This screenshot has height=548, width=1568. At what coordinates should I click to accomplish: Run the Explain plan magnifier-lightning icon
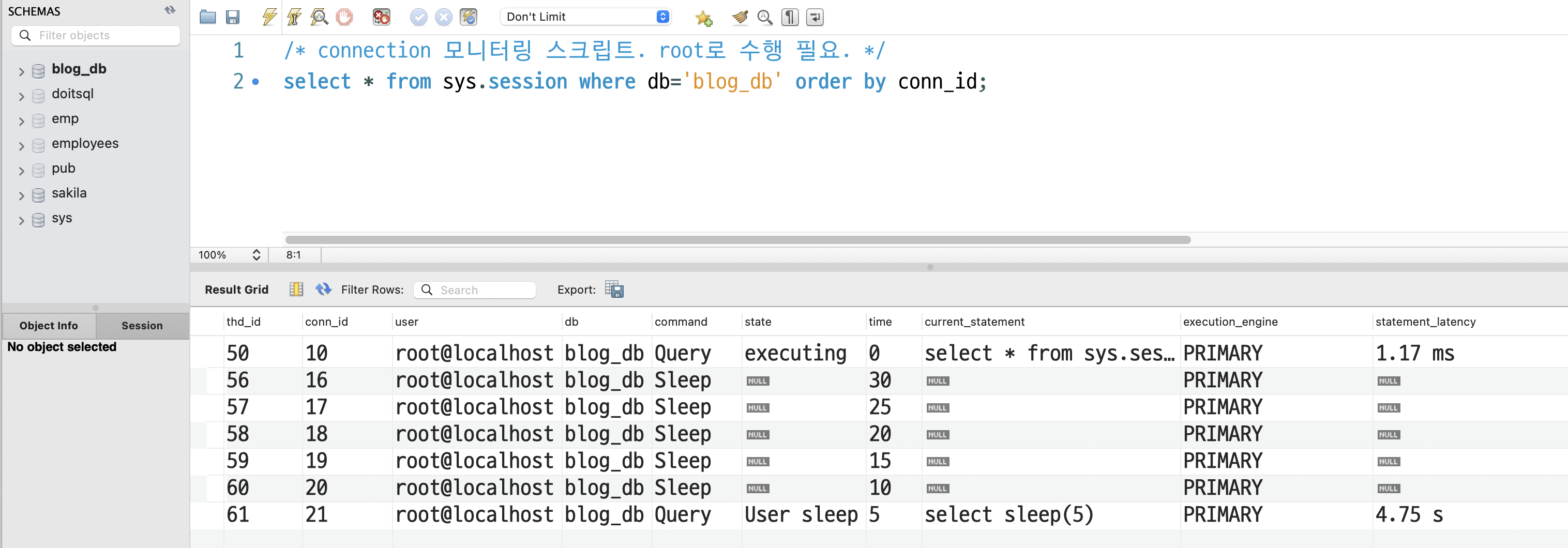[319, 17]
